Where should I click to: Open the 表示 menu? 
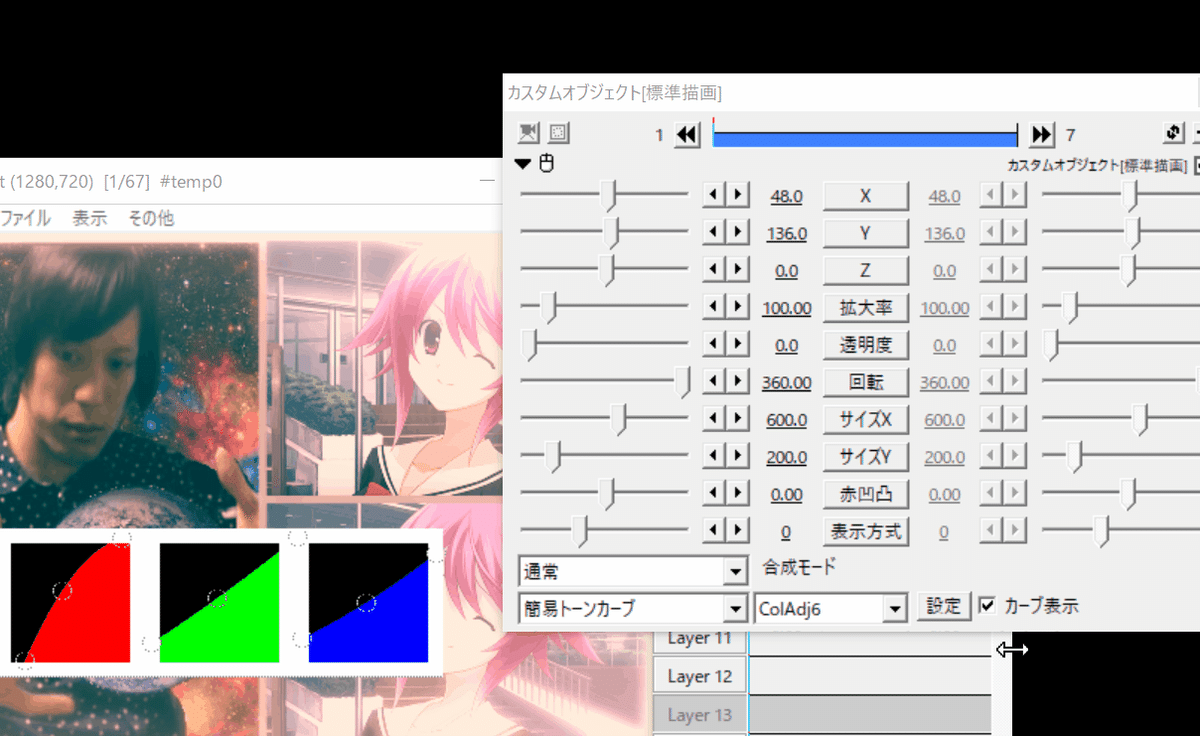[90, 217]
